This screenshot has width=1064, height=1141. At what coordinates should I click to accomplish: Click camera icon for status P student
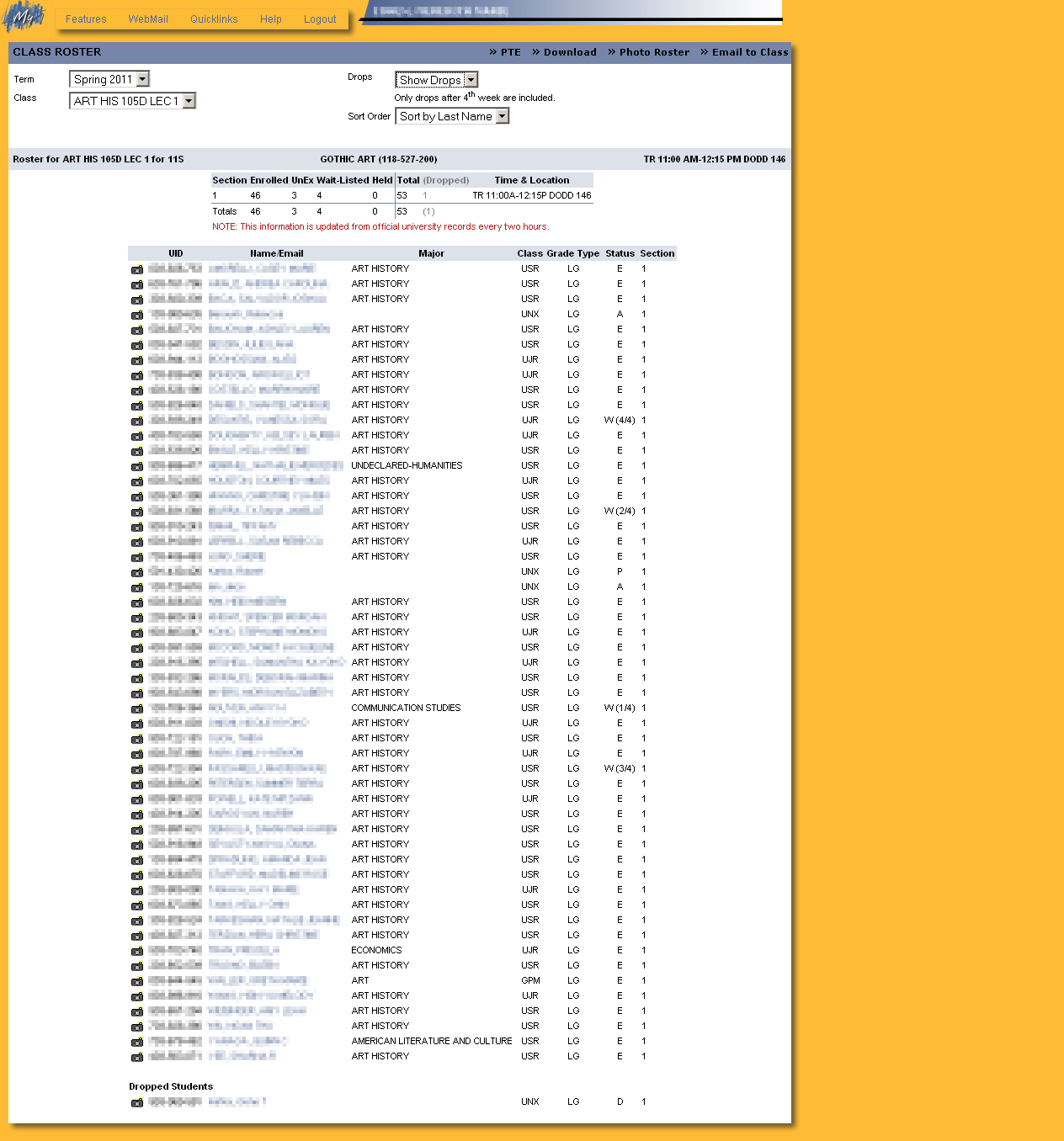coord(137,573)
